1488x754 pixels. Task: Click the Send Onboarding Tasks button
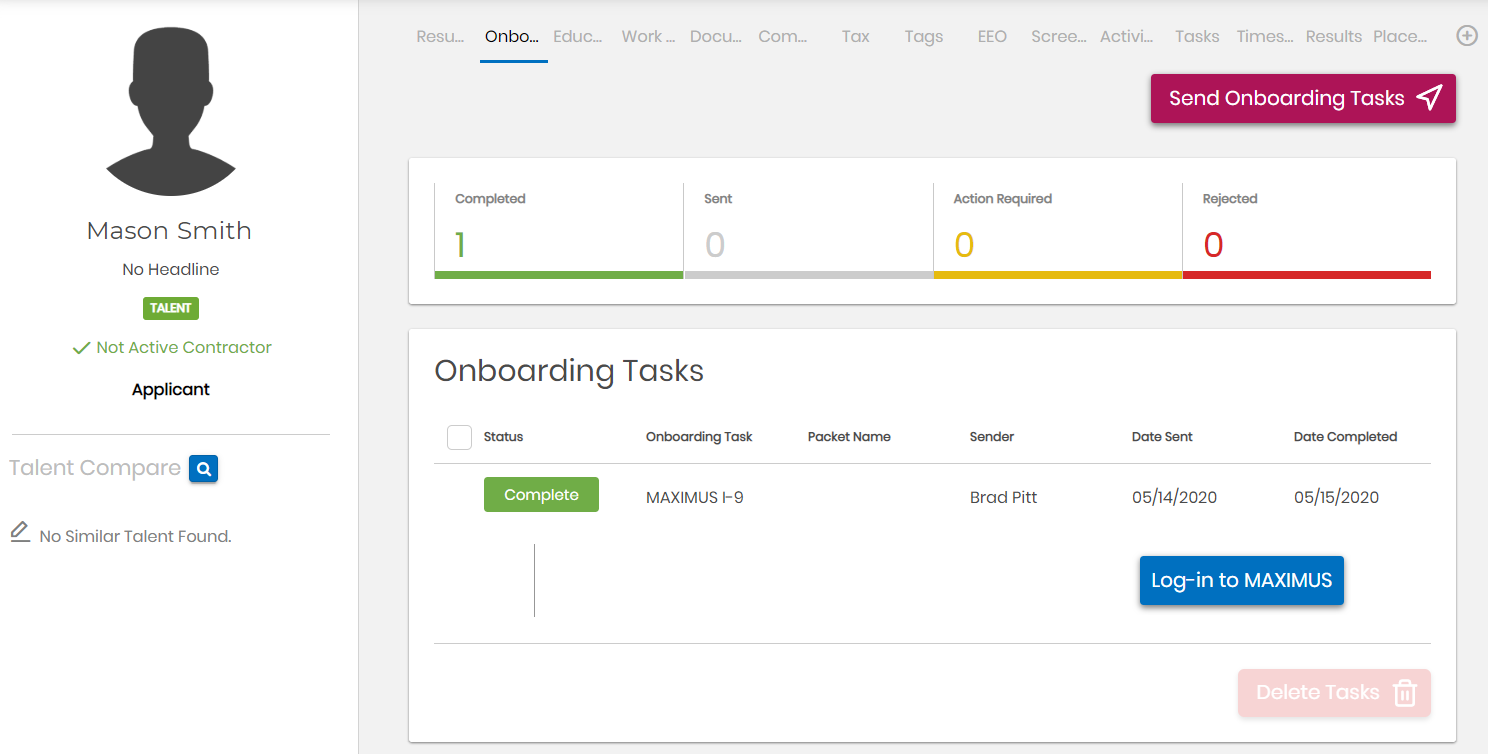coord(1303,98)
